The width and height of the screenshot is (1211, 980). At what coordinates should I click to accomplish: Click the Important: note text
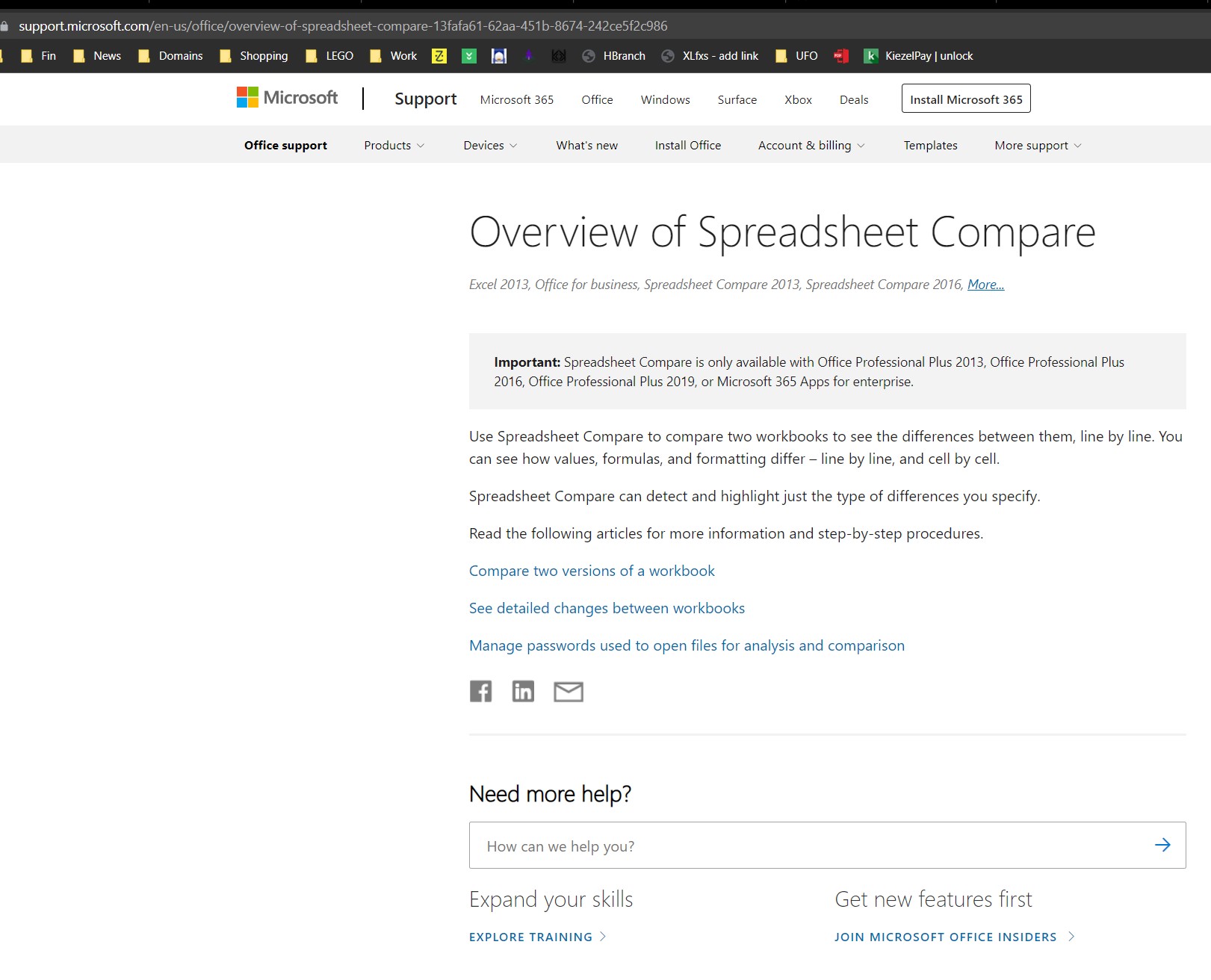point(809,371)
